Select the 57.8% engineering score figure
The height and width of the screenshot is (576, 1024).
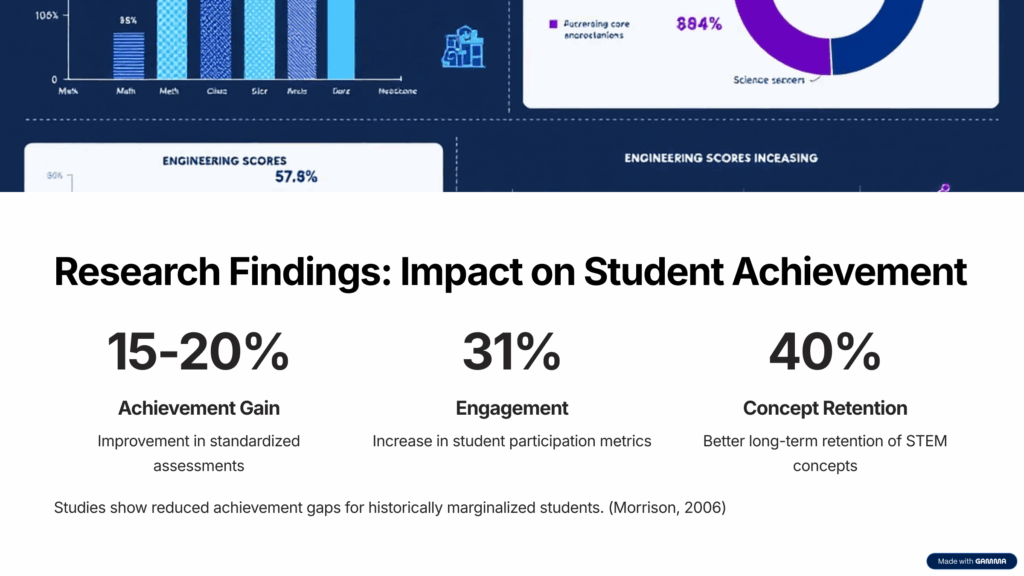296,177
